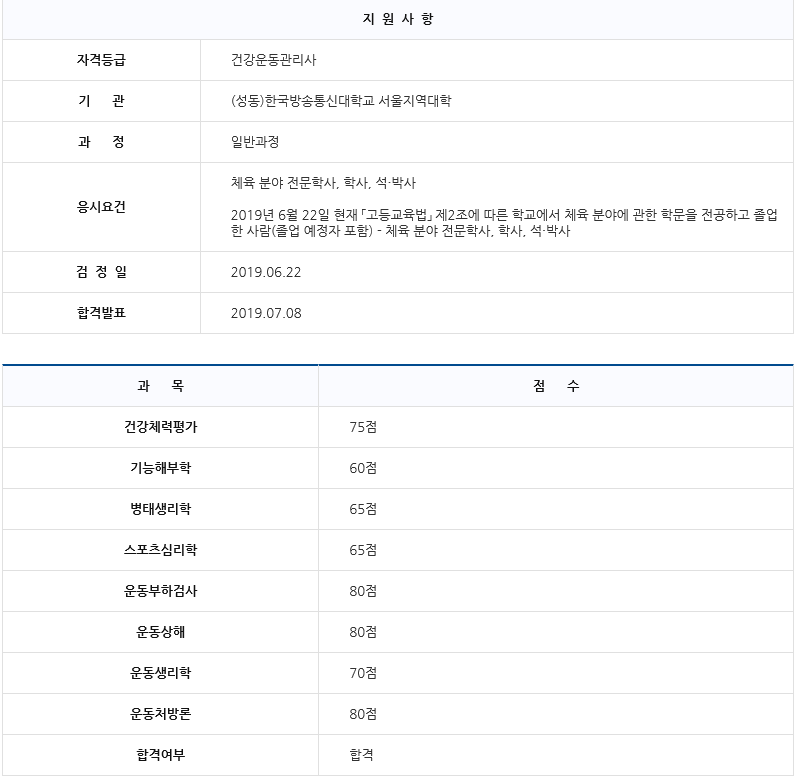The width and height of the screenshot is (795, 776).
Task: Click the 병태생리학 score 65점
Action: coord(363,509)
